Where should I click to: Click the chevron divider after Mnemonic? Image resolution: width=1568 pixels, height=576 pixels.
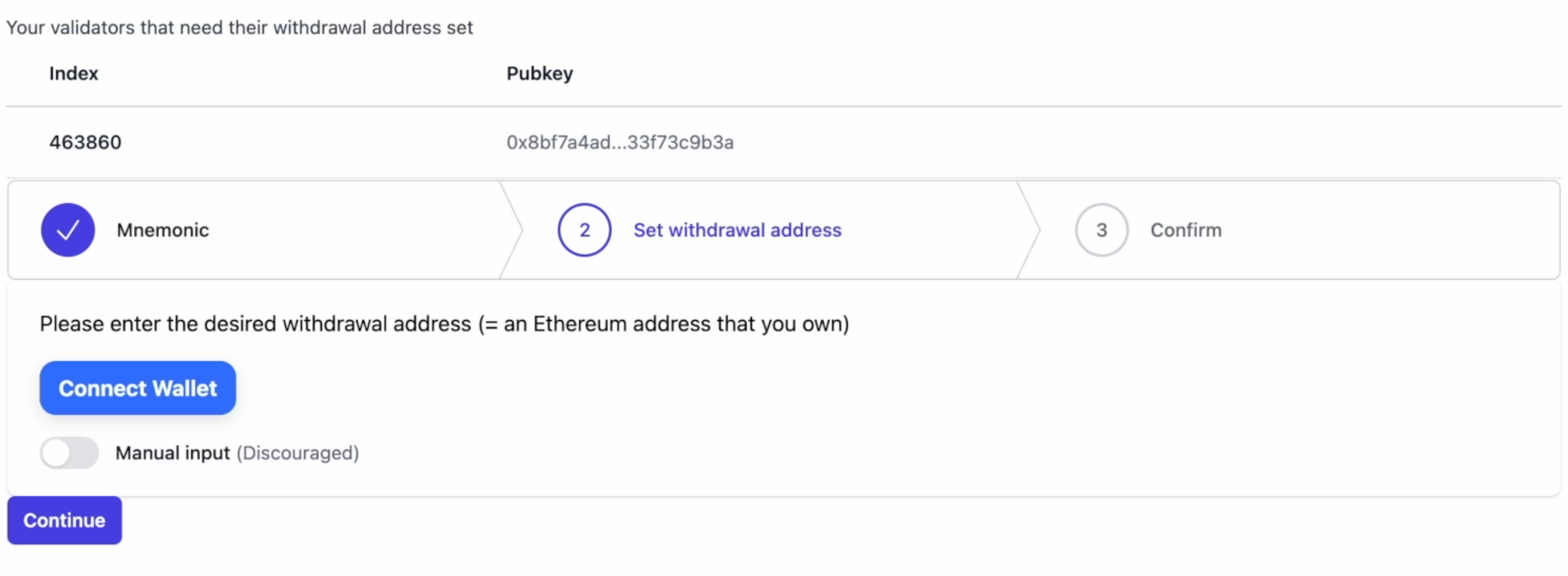click(x=511, y=230)
